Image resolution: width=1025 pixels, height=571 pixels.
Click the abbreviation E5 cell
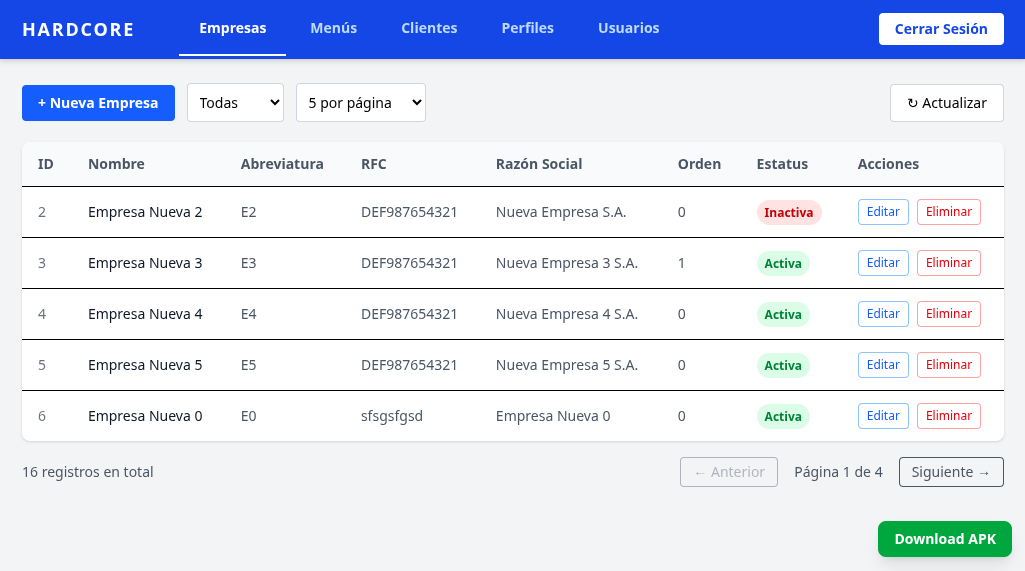[x=248, y=365]
